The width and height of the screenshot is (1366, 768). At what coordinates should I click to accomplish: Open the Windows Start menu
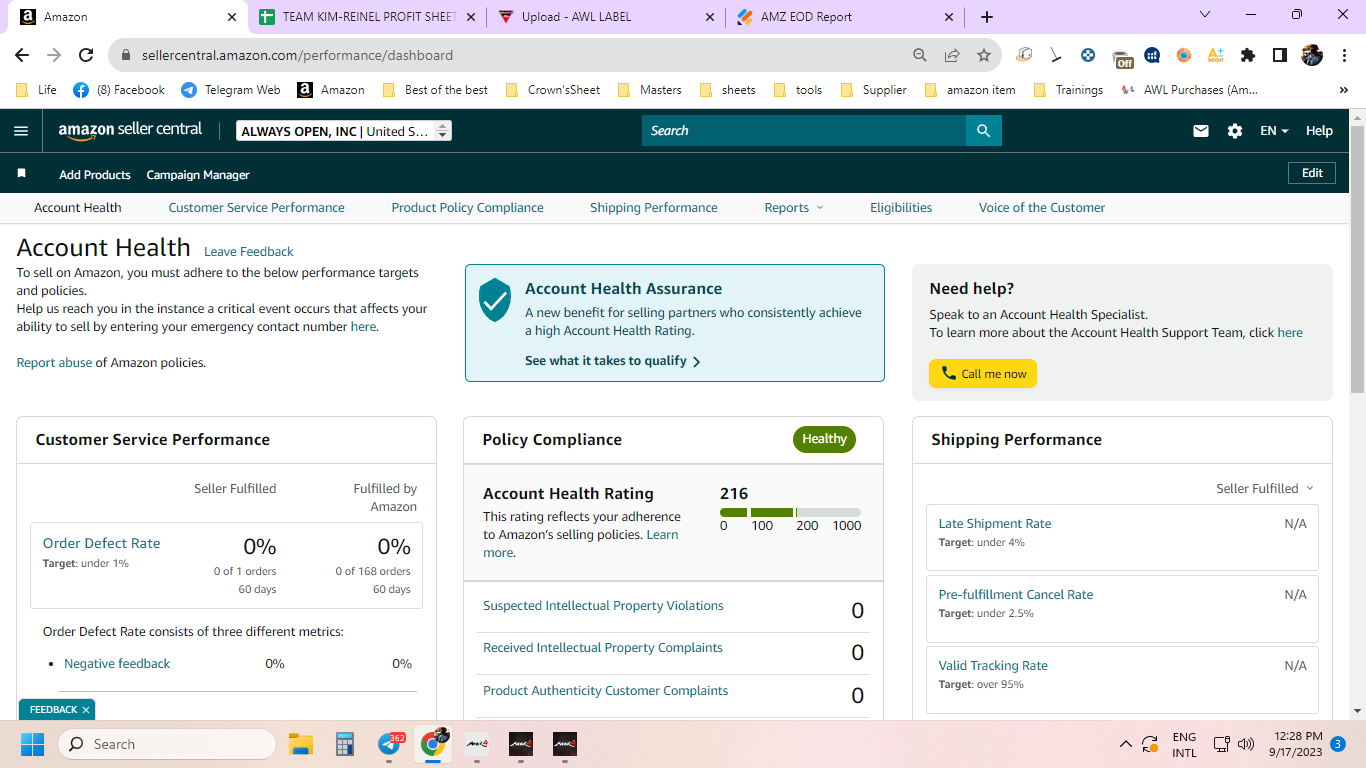tap(32, 744)
